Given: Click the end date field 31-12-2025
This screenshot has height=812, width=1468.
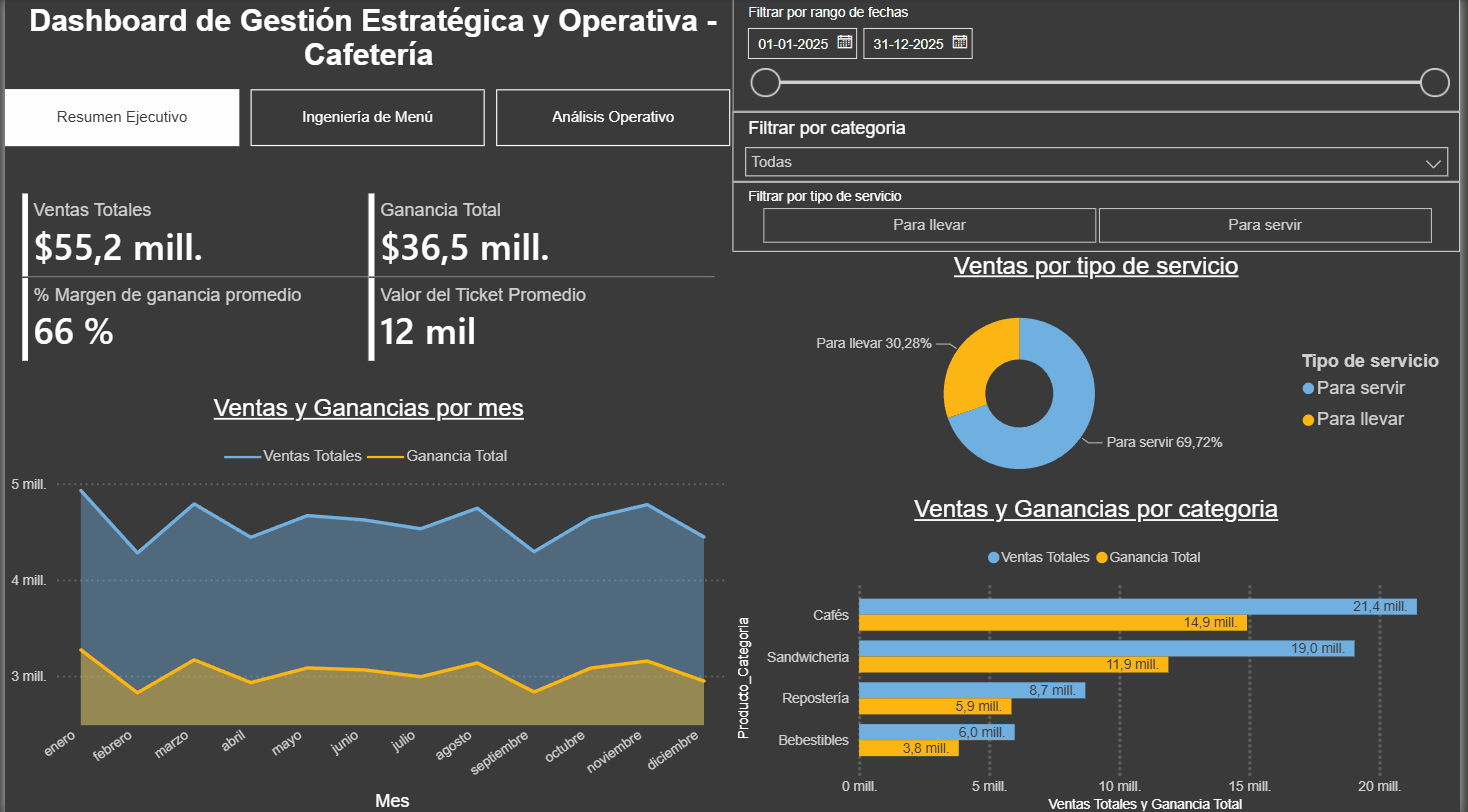Looking at the screenshot, I should click(x=918, y=43).
